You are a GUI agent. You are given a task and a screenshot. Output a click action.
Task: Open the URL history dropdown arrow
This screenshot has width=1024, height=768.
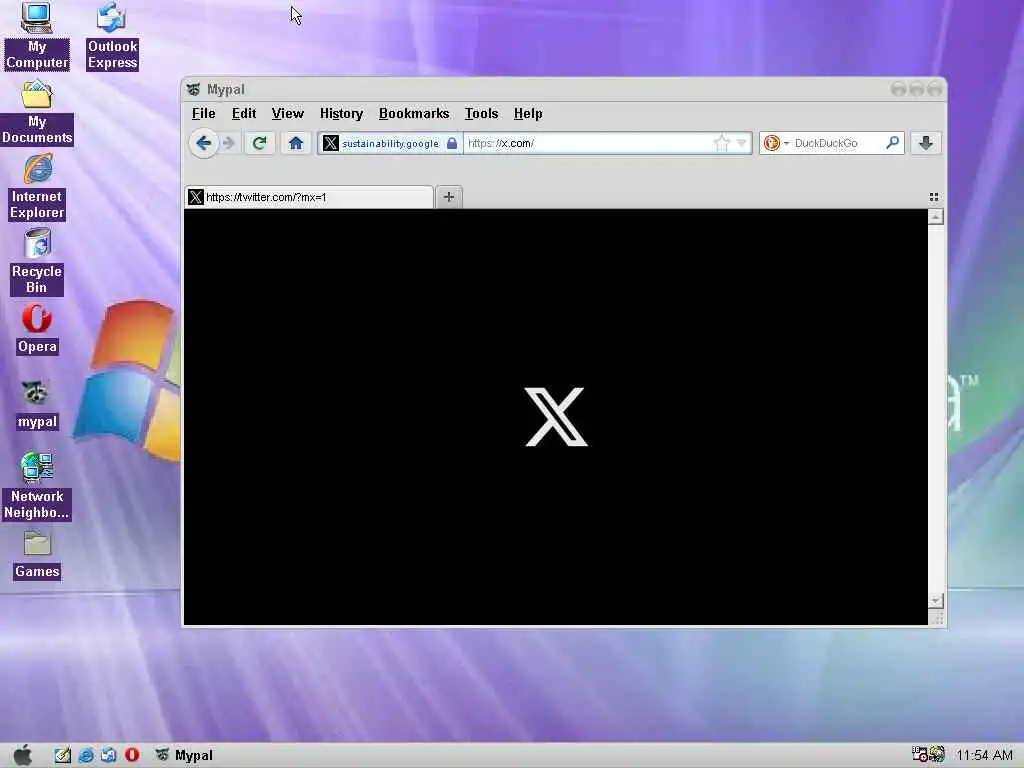click(741, 143)
